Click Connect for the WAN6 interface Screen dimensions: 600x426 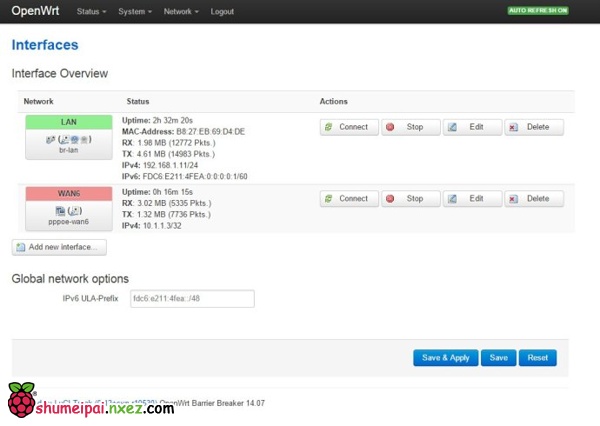point(349,199)
